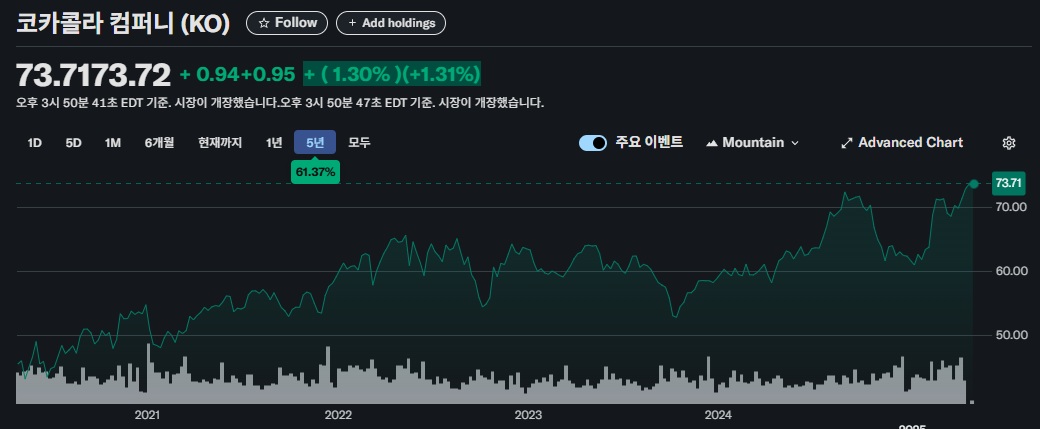Select the 5D time range tab

(x=74, y=143)
